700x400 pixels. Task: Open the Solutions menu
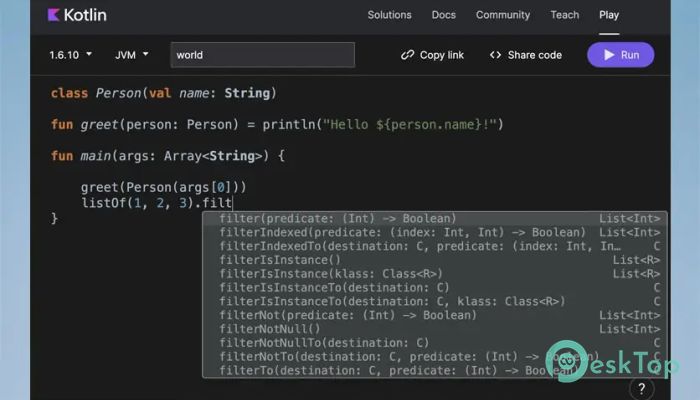click(389, 15)
